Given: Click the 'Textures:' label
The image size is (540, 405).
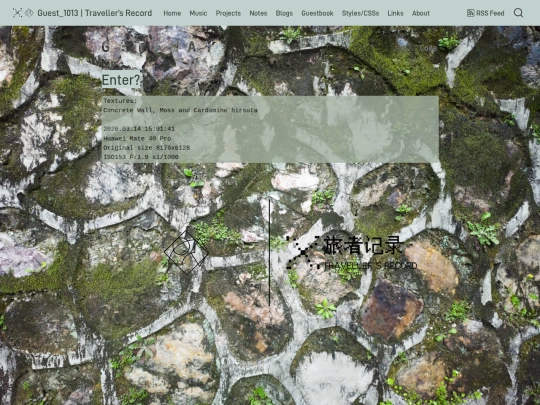Looking at the screenshot, I should pyautogui.click(x=120, y=101).
